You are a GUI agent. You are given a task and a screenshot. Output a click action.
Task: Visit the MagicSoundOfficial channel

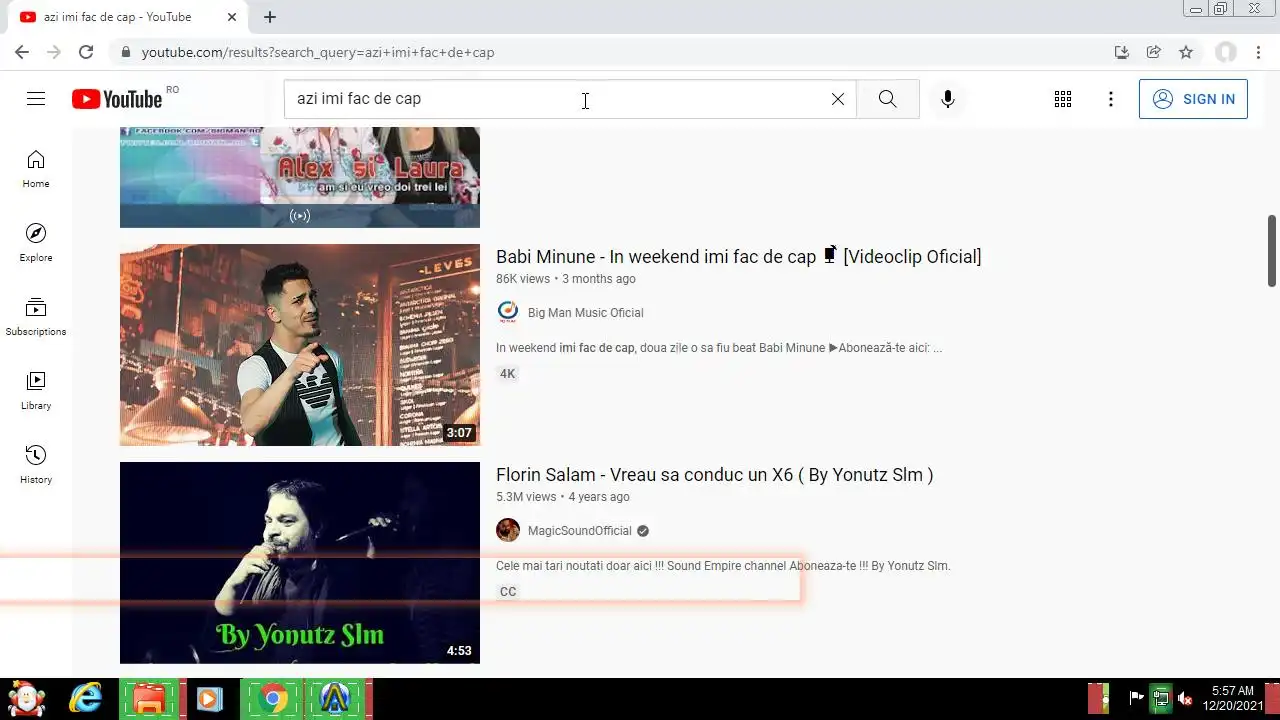[x=580, y=531]
